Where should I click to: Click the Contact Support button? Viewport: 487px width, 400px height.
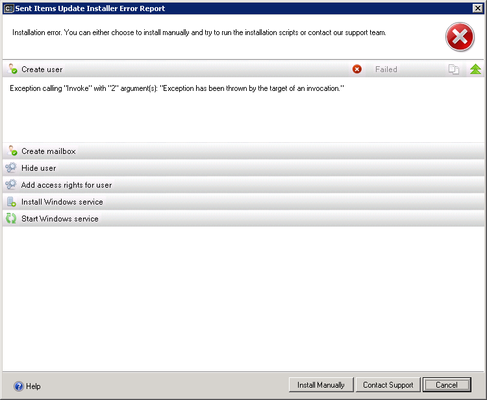point(388,385)
